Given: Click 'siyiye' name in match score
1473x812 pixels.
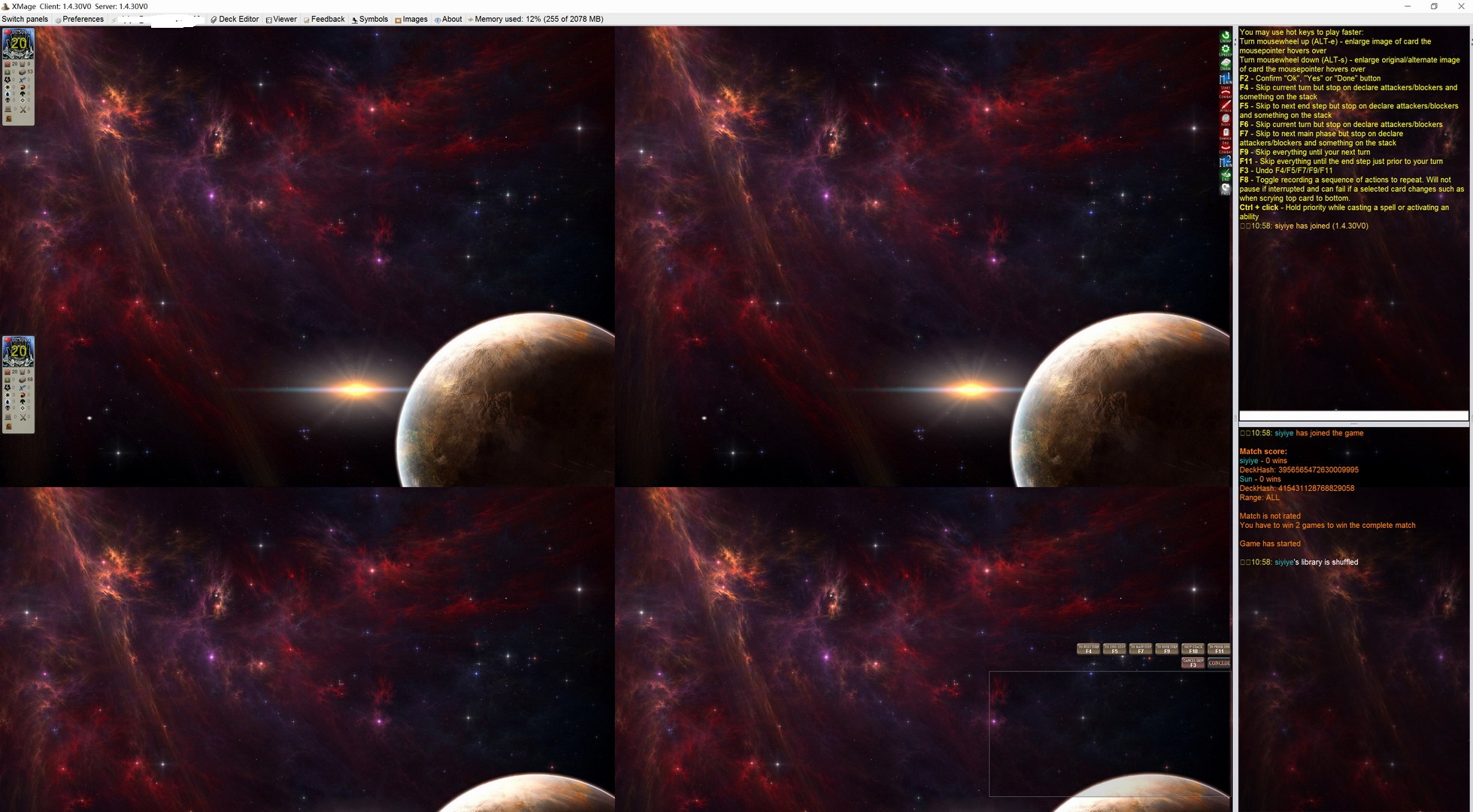Looking at the screenshot, I should click(1248, 461).
